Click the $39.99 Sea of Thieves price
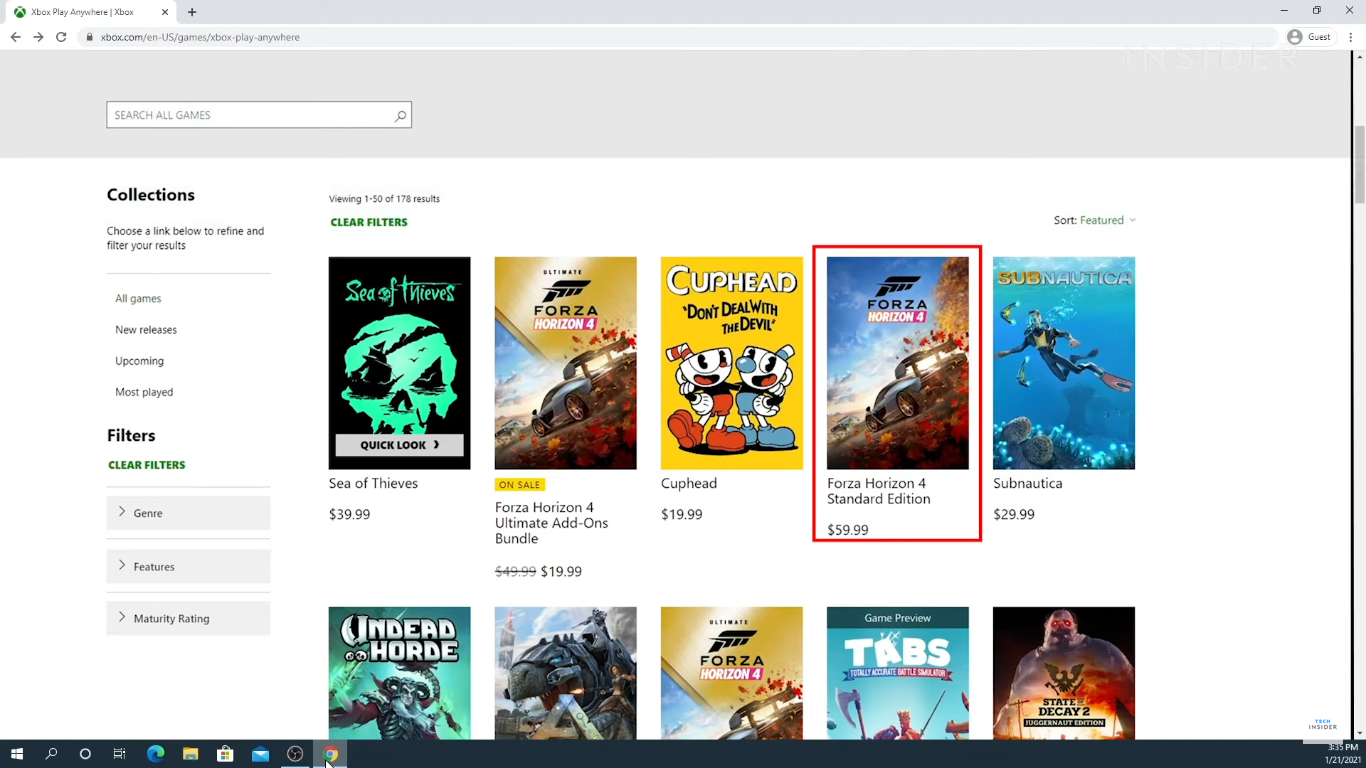 [x=349, y=514]
